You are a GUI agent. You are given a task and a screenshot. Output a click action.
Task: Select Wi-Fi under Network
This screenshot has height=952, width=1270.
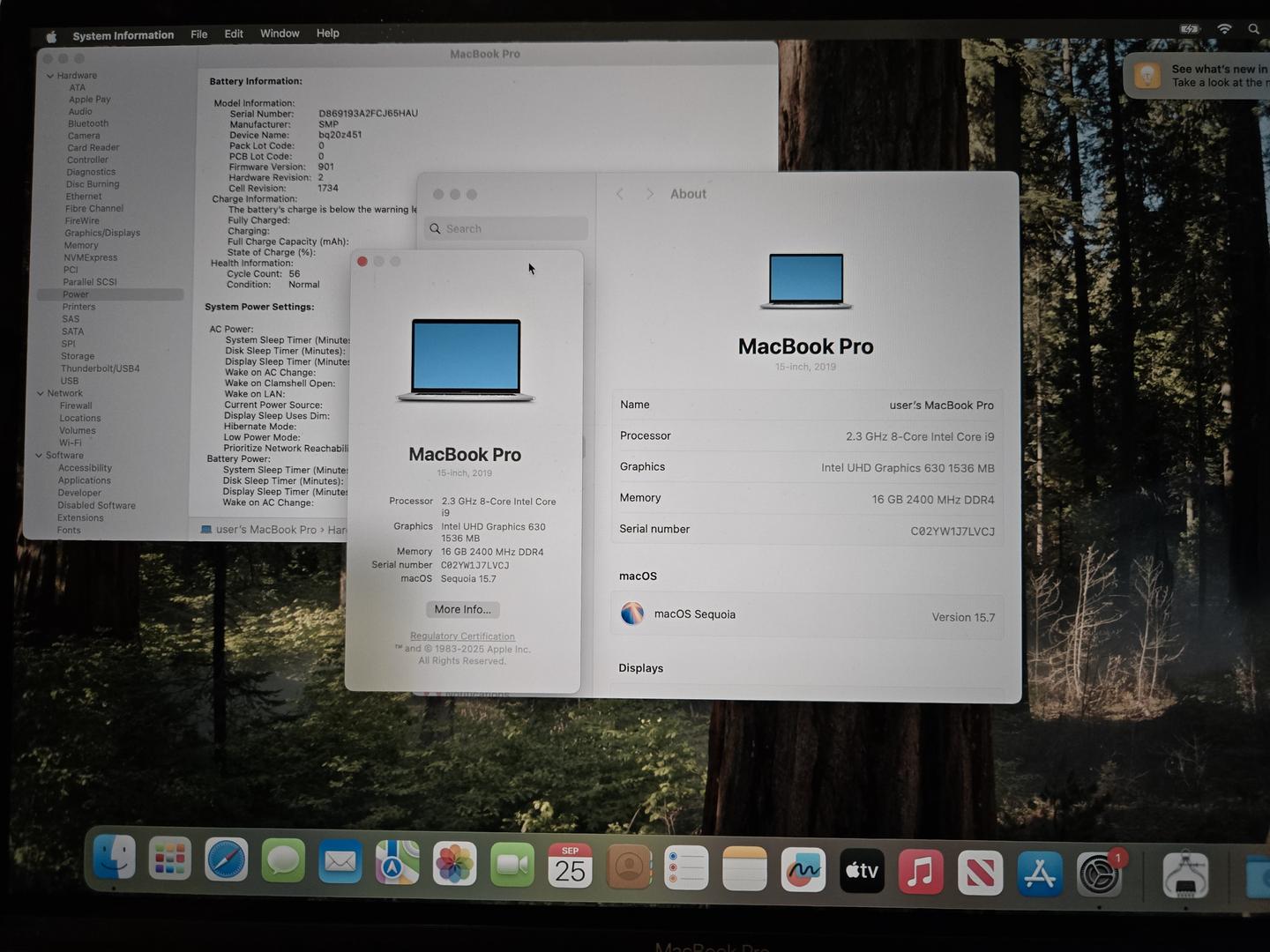pos(71,443)
